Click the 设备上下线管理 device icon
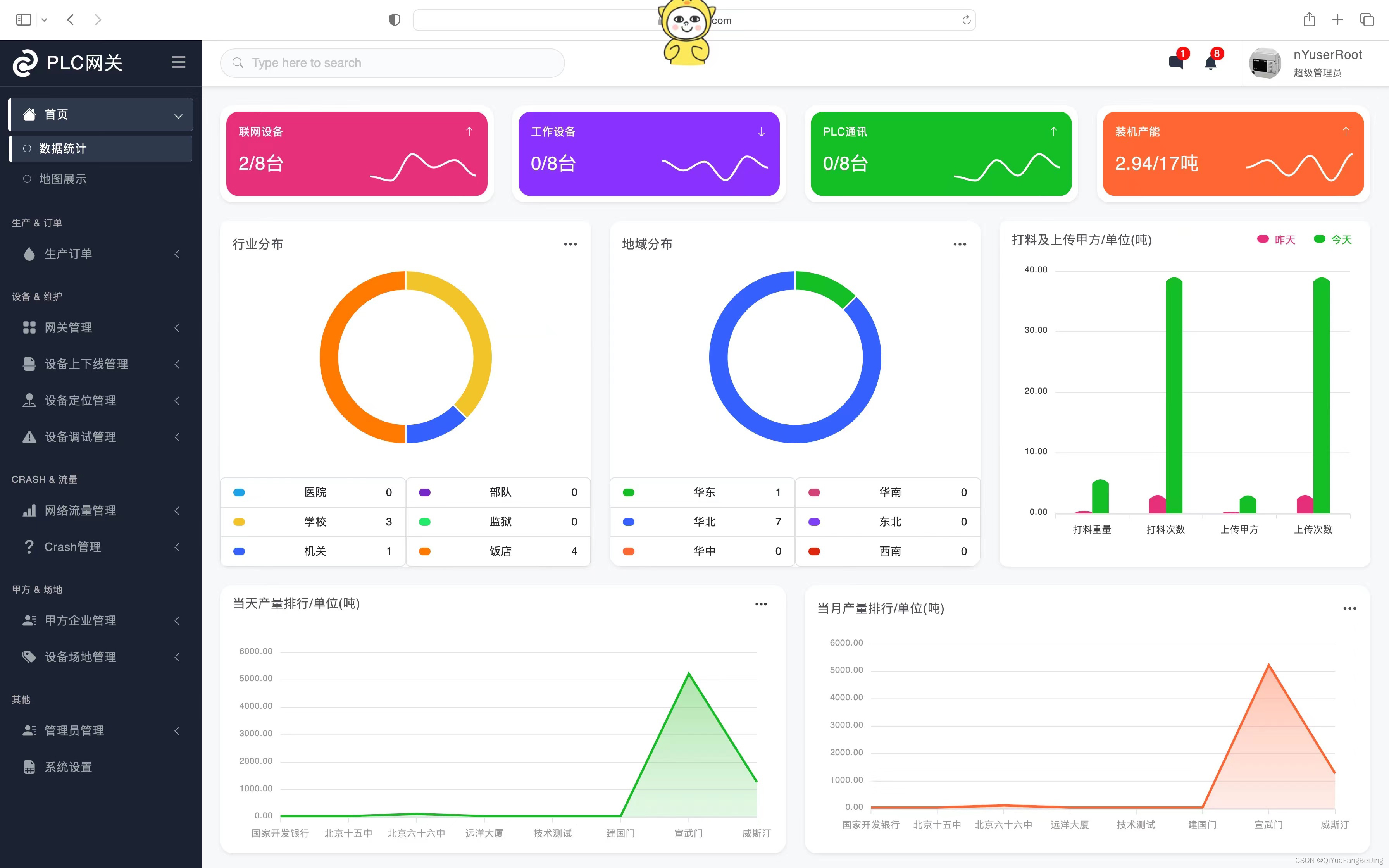This screenshot has height=868, width=1389. coord(27,363)
